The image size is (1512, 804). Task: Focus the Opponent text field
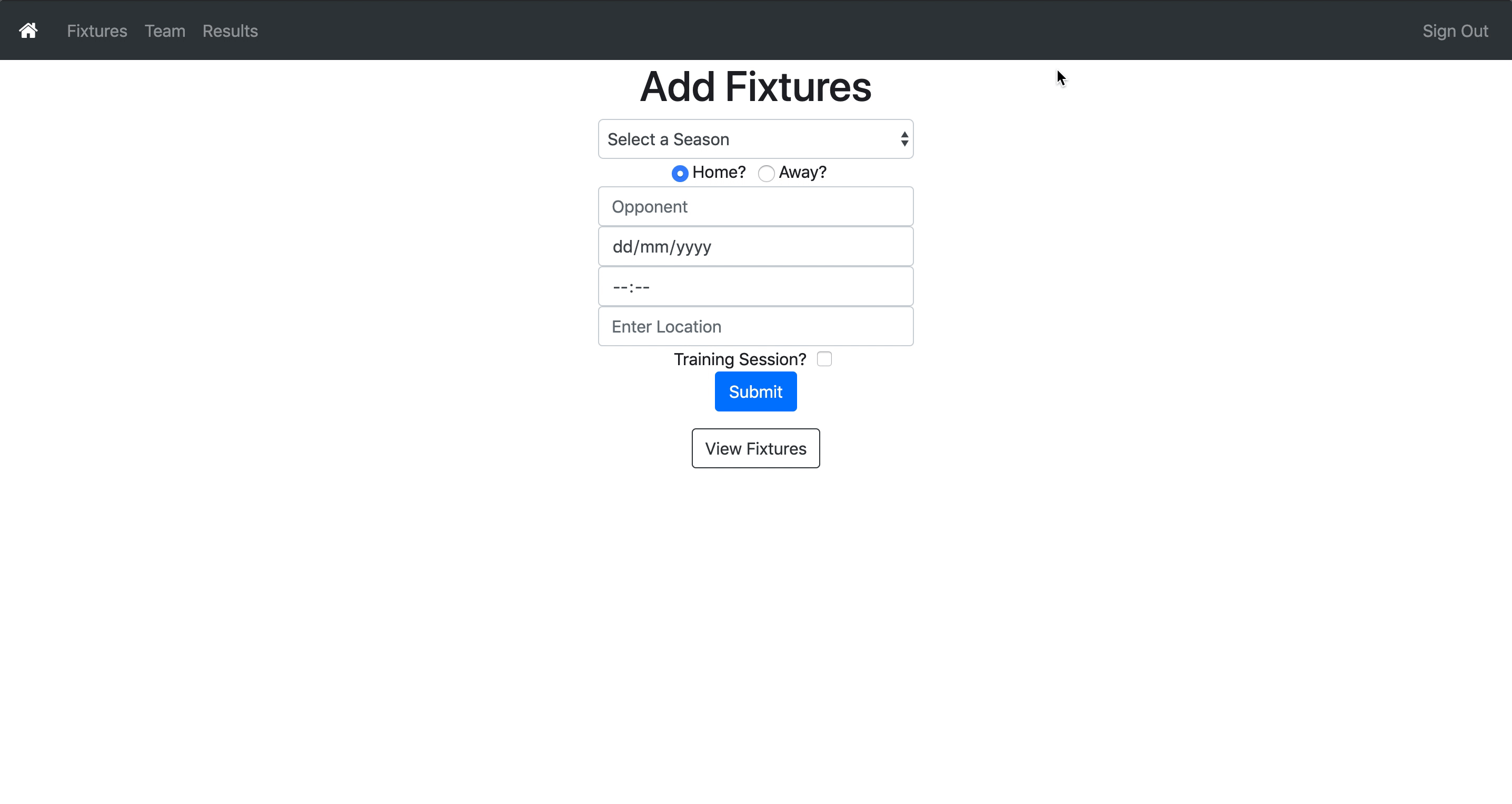(755, 207)
